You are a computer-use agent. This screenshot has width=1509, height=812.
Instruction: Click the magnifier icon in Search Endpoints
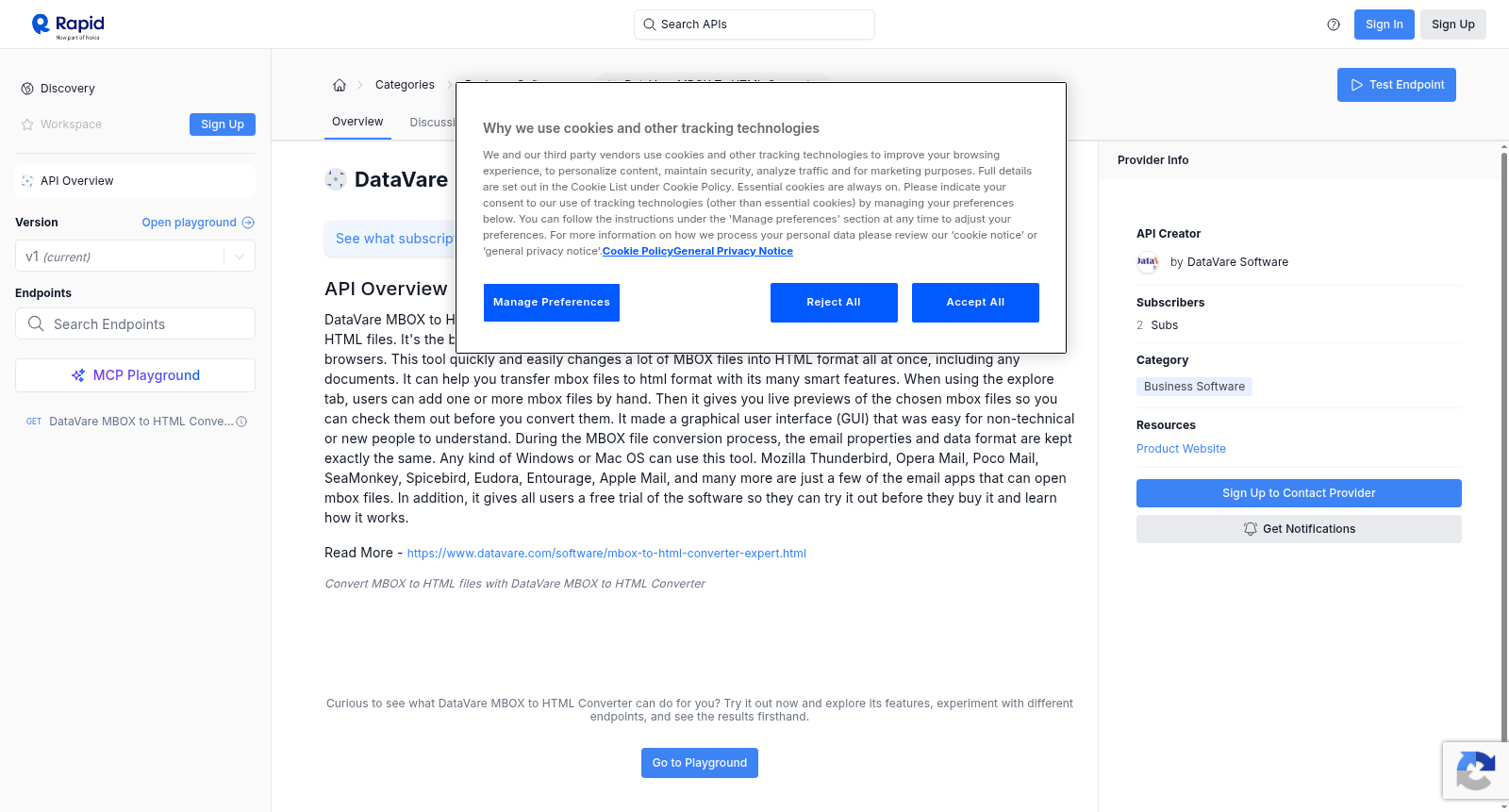[x=36, y=323]
